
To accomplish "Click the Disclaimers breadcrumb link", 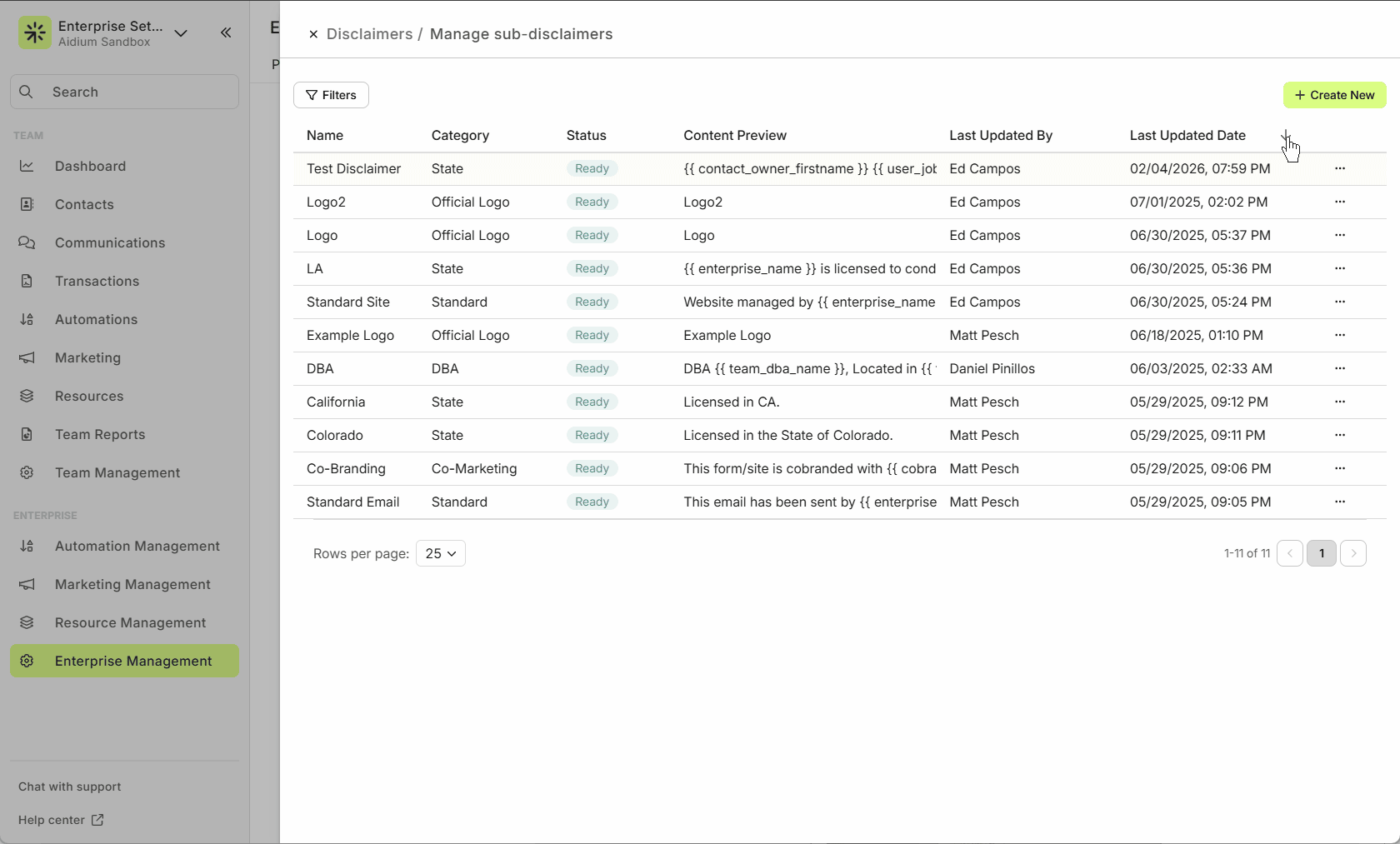I will (369, 34).
